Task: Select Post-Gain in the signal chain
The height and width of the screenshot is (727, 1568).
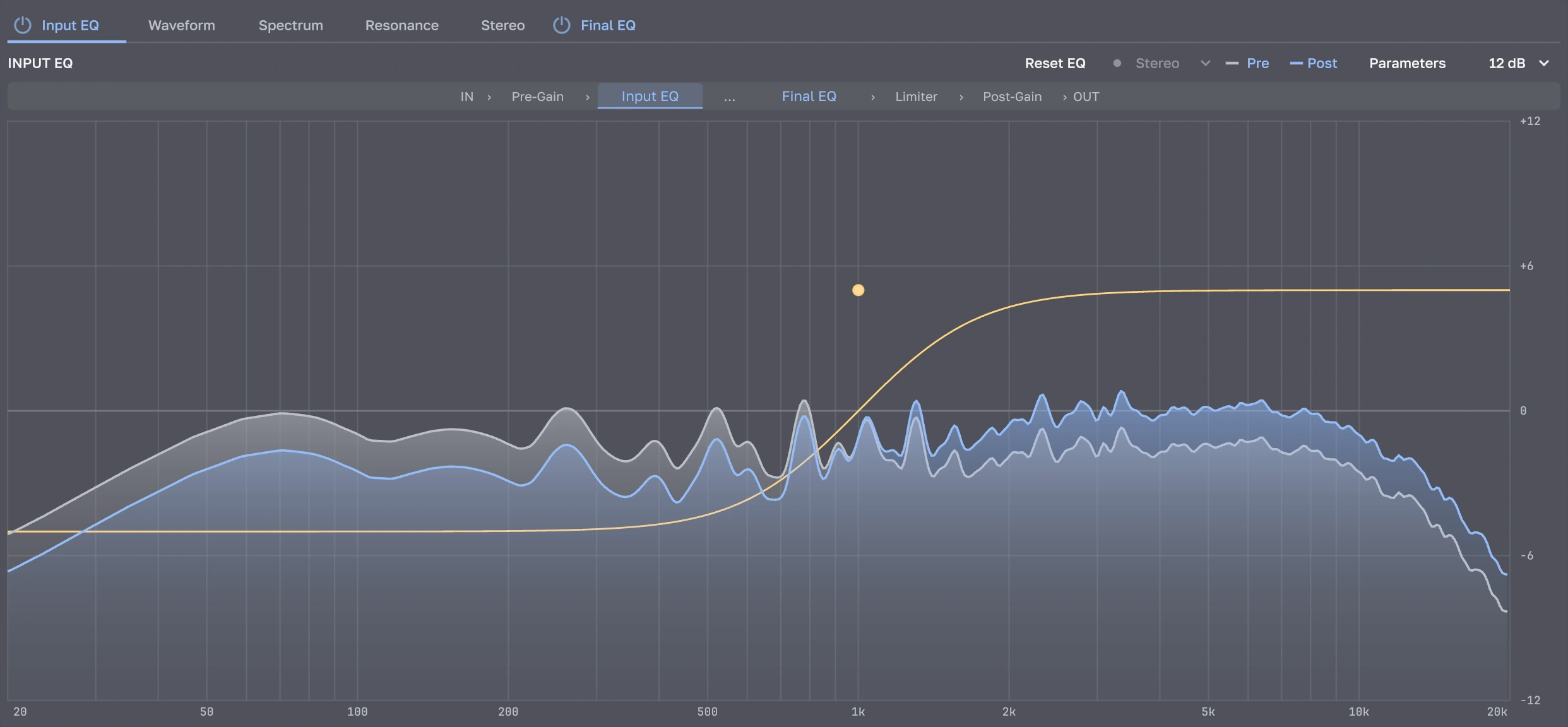Action: 1013,97
